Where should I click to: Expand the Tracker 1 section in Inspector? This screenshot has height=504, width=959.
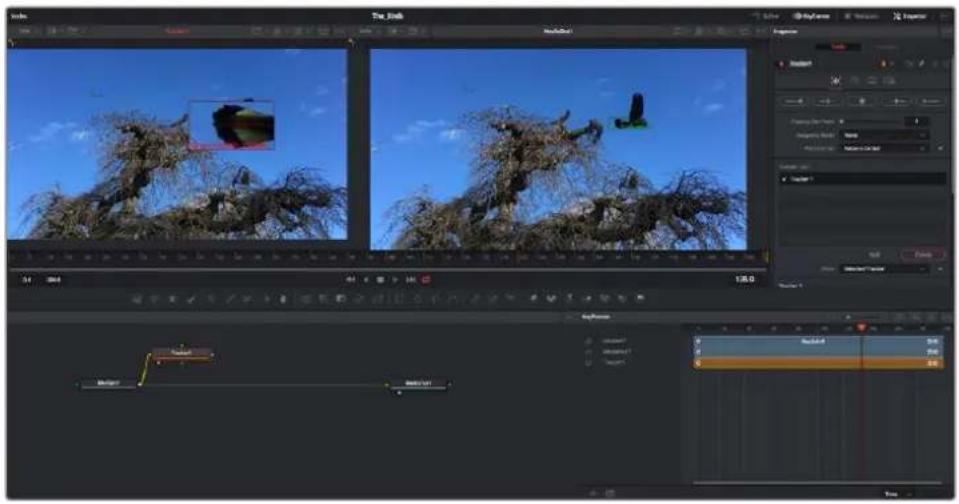pyautogui.click(x=791, y=285)
